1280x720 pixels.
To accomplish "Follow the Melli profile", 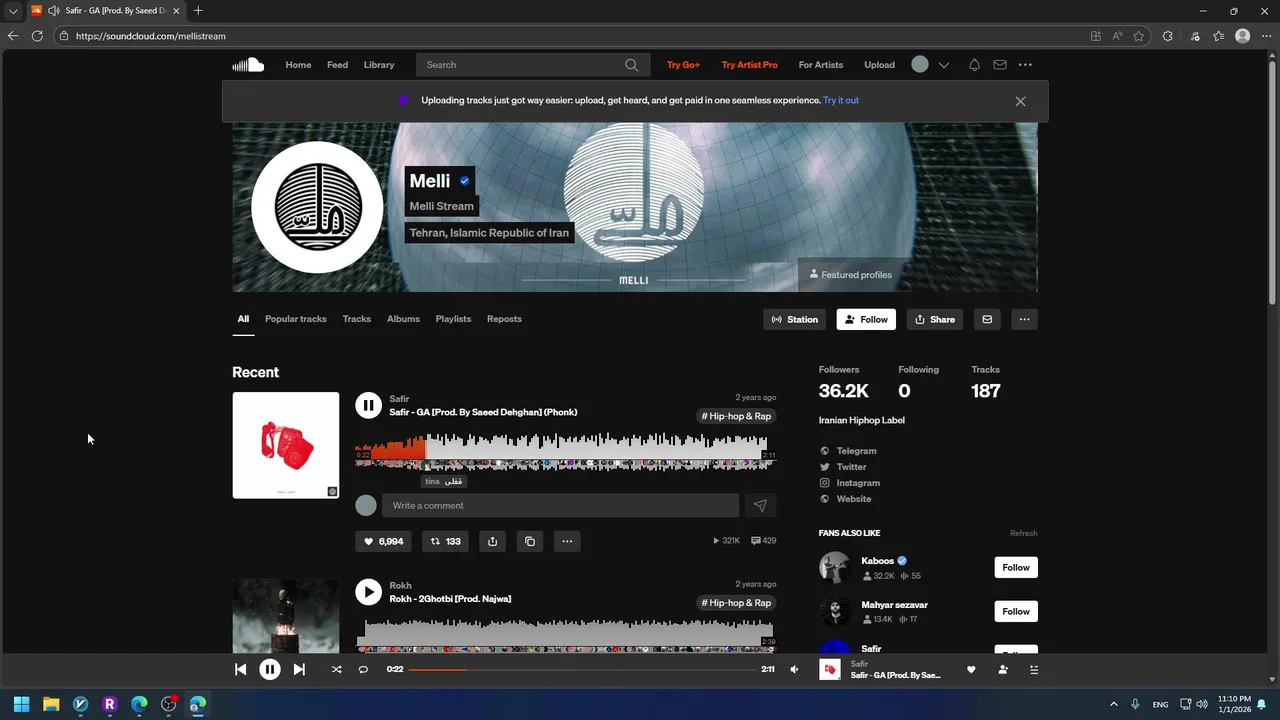I will (866, 319).
